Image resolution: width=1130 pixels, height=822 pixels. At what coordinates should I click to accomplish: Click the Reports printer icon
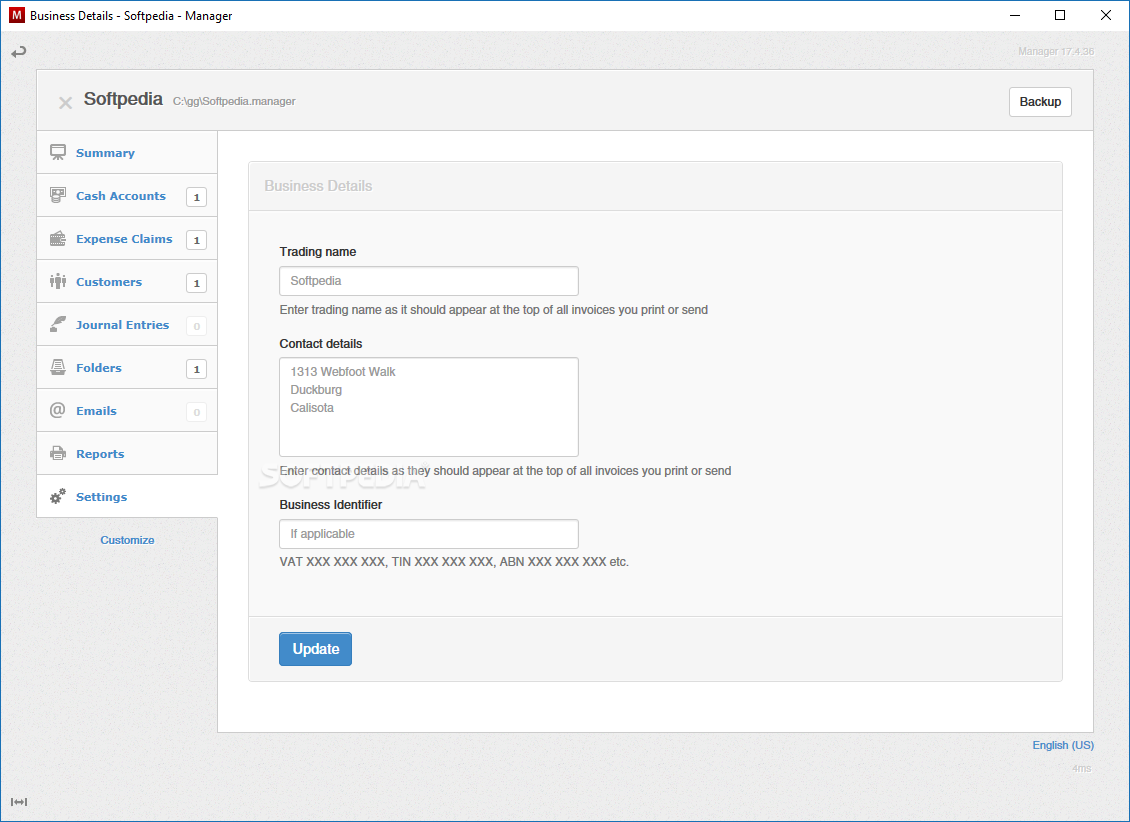(58, 453)
